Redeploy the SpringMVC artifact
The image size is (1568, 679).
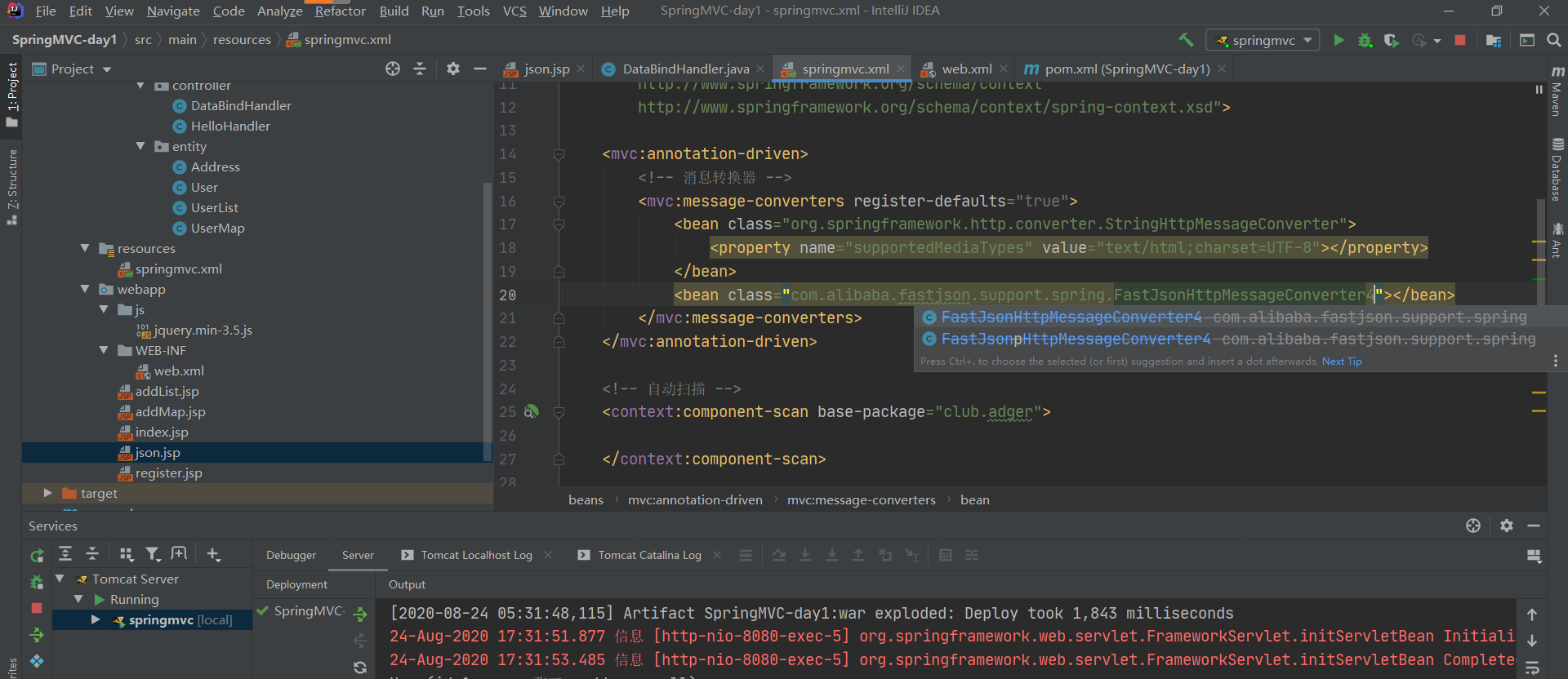point(360,615)
